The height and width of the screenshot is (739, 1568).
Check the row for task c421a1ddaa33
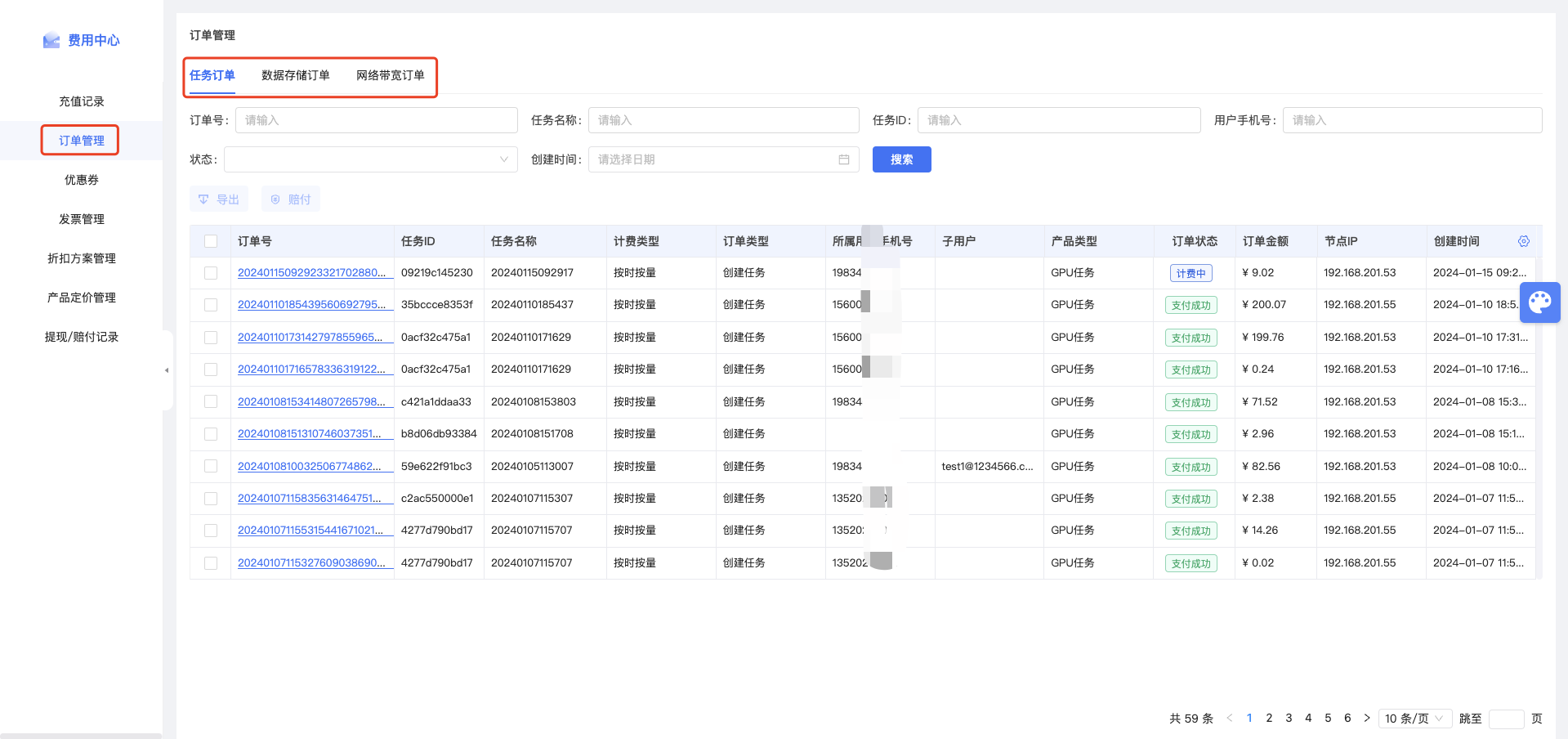pos(211,401)
